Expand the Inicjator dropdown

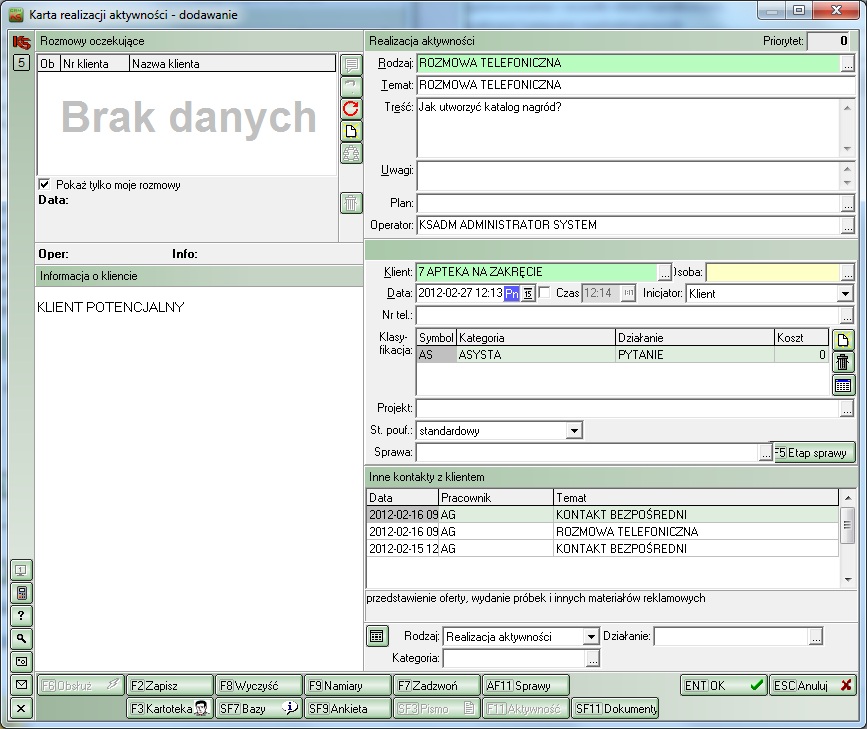click(x=845, y=294)
